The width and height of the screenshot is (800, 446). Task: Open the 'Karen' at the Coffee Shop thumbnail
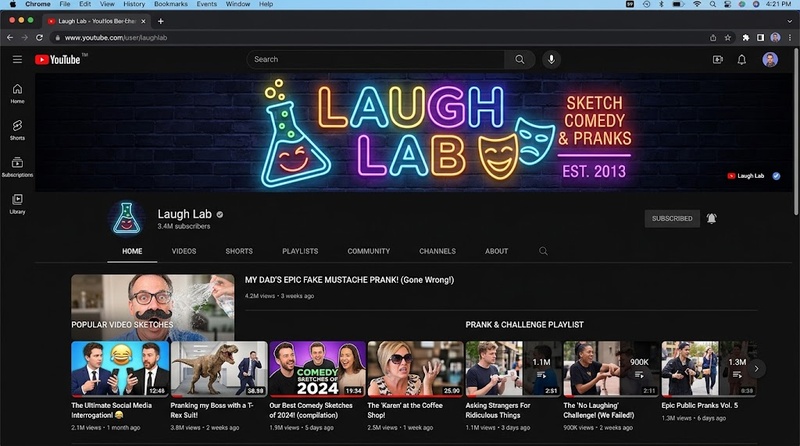pyautogui.click(x=415, y=369)
